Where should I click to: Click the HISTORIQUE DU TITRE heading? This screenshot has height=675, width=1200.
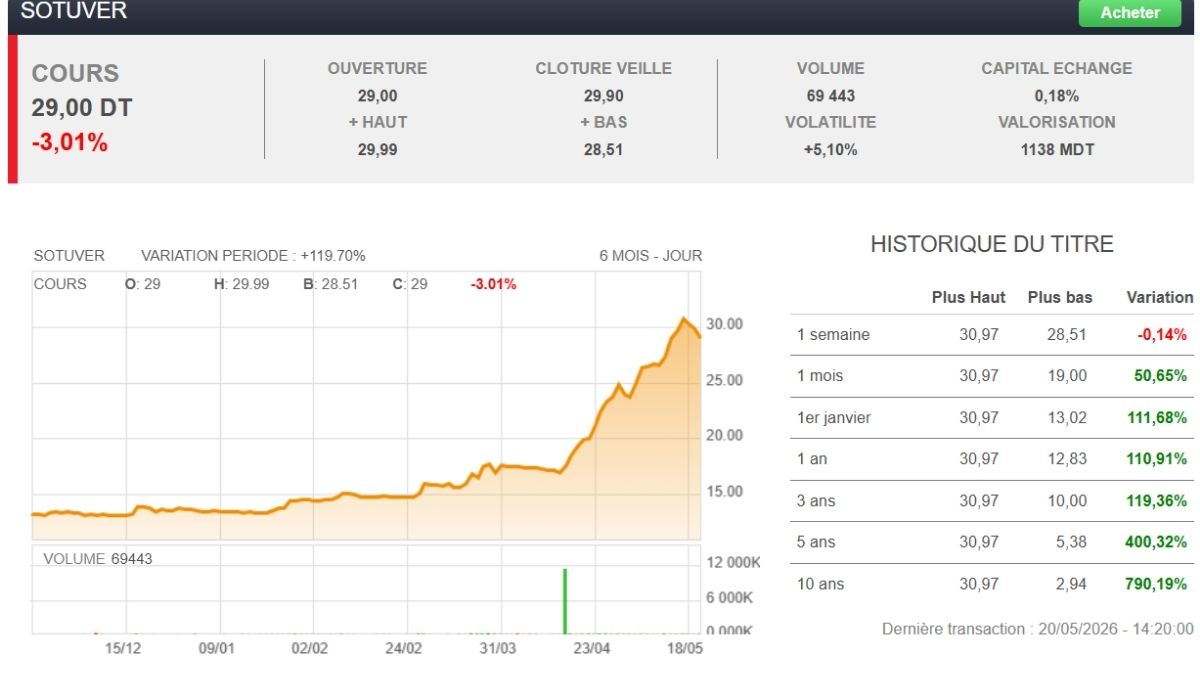point(992,245)
